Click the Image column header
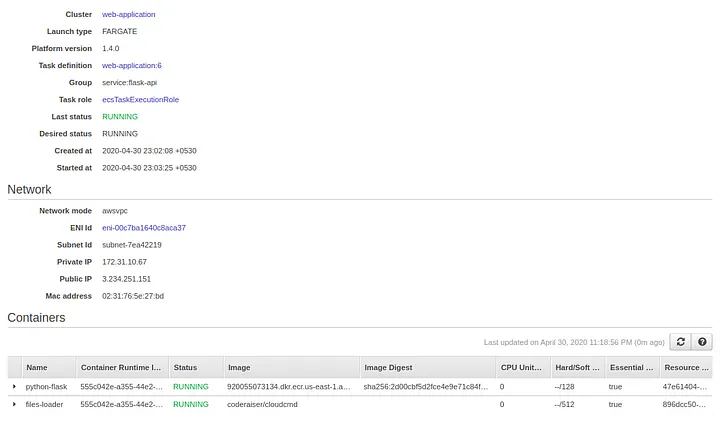 point(239,368)
